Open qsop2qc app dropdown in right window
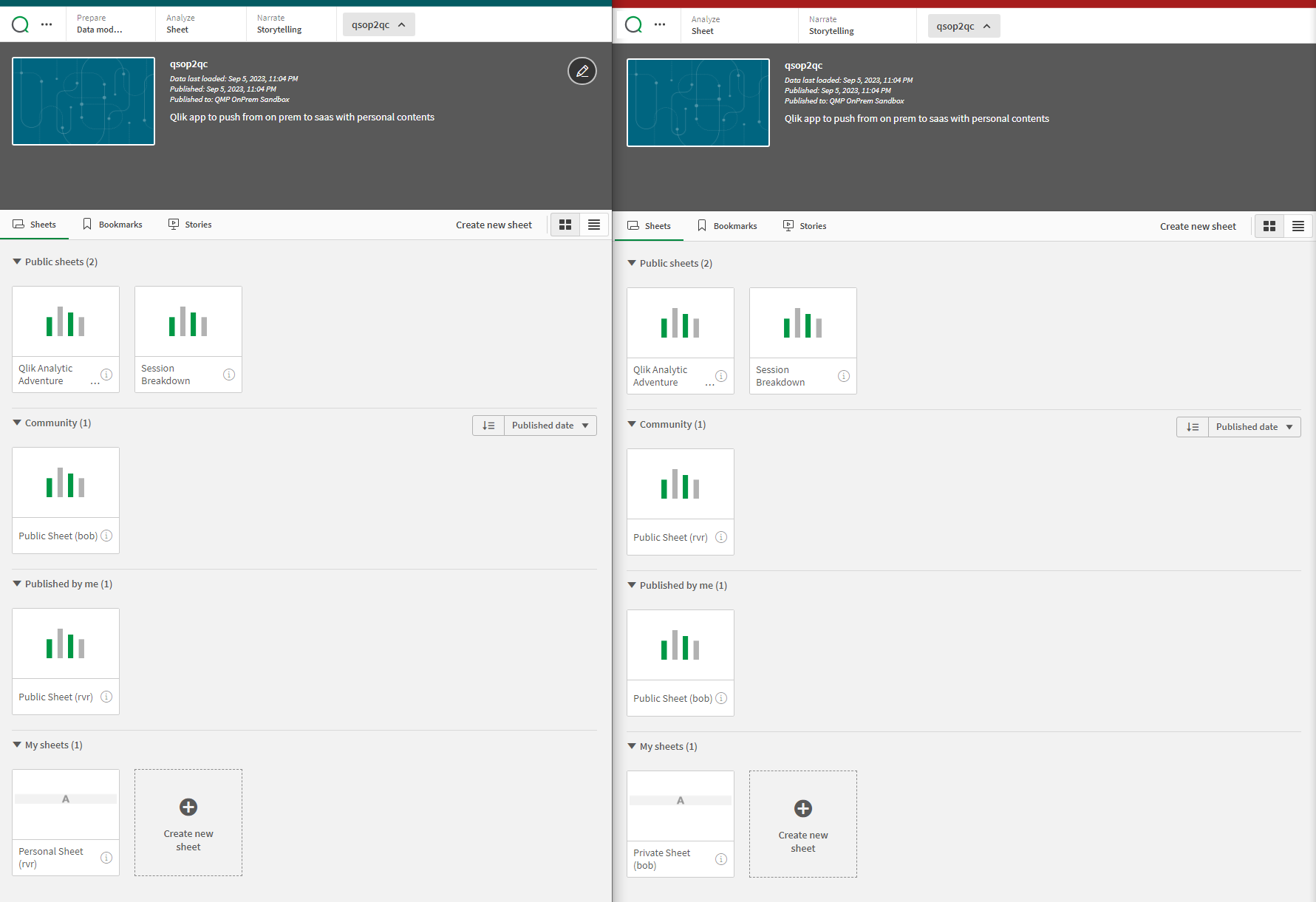The width and height of the screenshot is (1316, 902). tap(964, 26)
